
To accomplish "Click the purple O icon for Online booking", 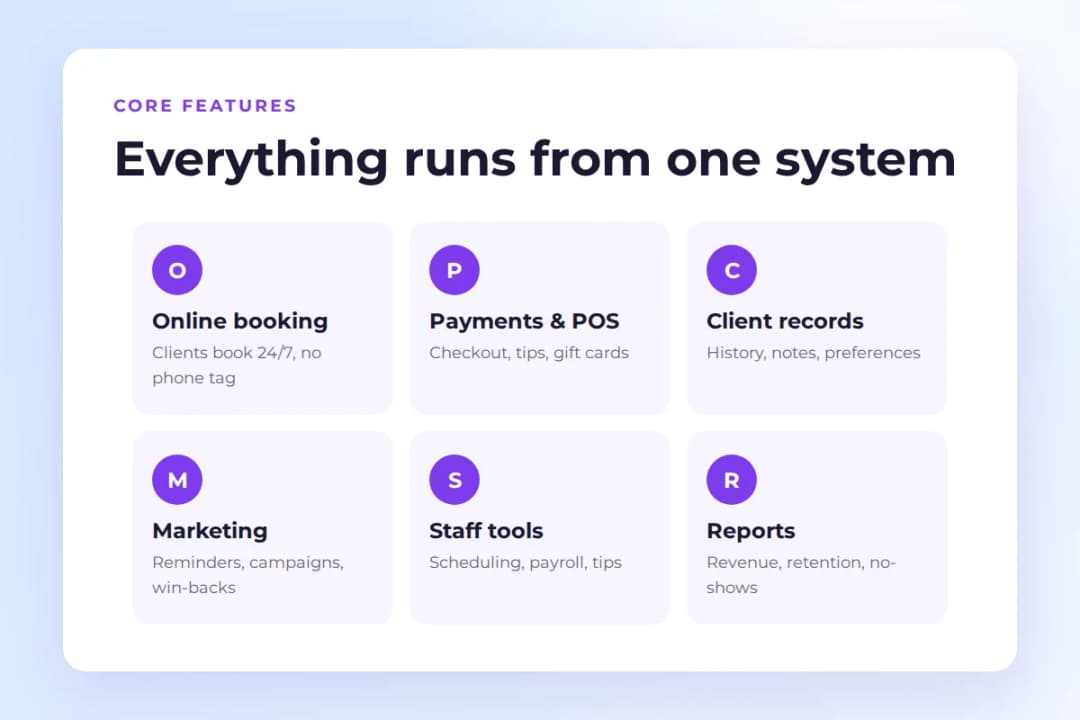I will click(x=177, y=270).
